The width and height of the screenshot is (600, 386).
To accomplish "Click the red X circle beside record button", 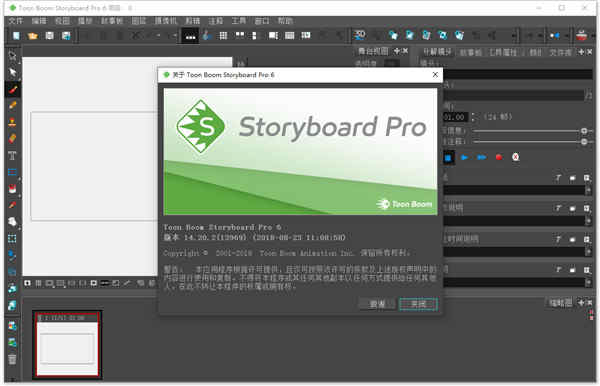I will pos(515,157).
